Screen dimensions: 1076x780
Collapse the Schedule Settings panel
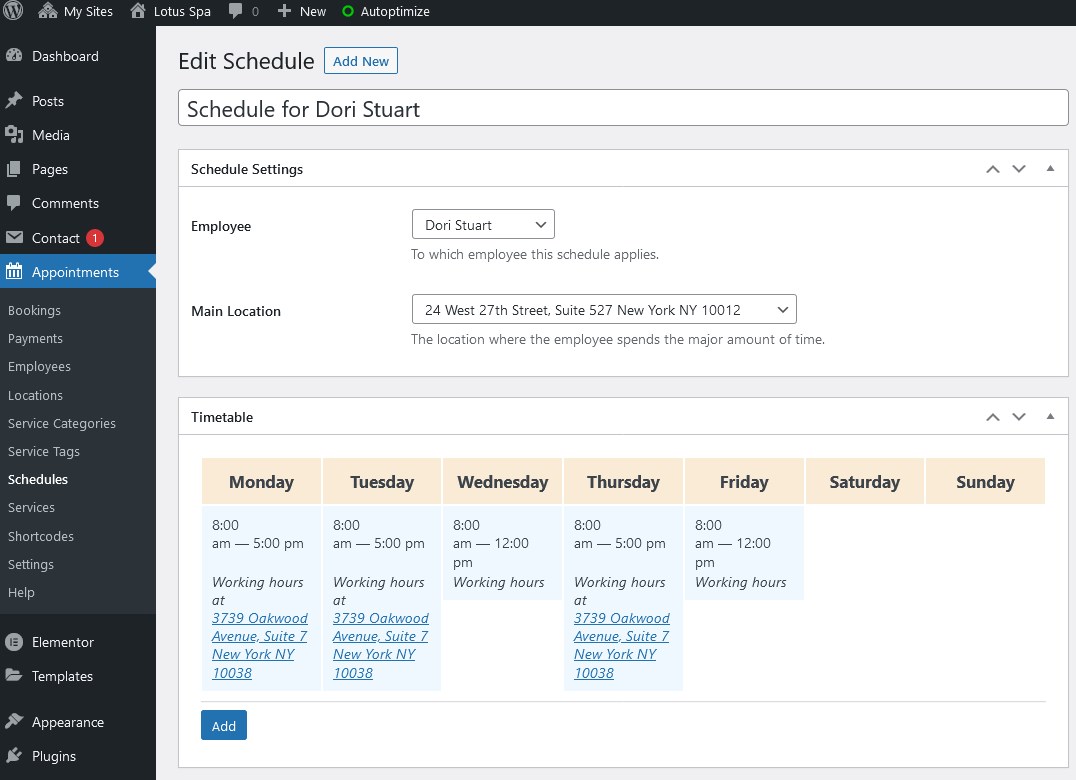(1050, 169)
